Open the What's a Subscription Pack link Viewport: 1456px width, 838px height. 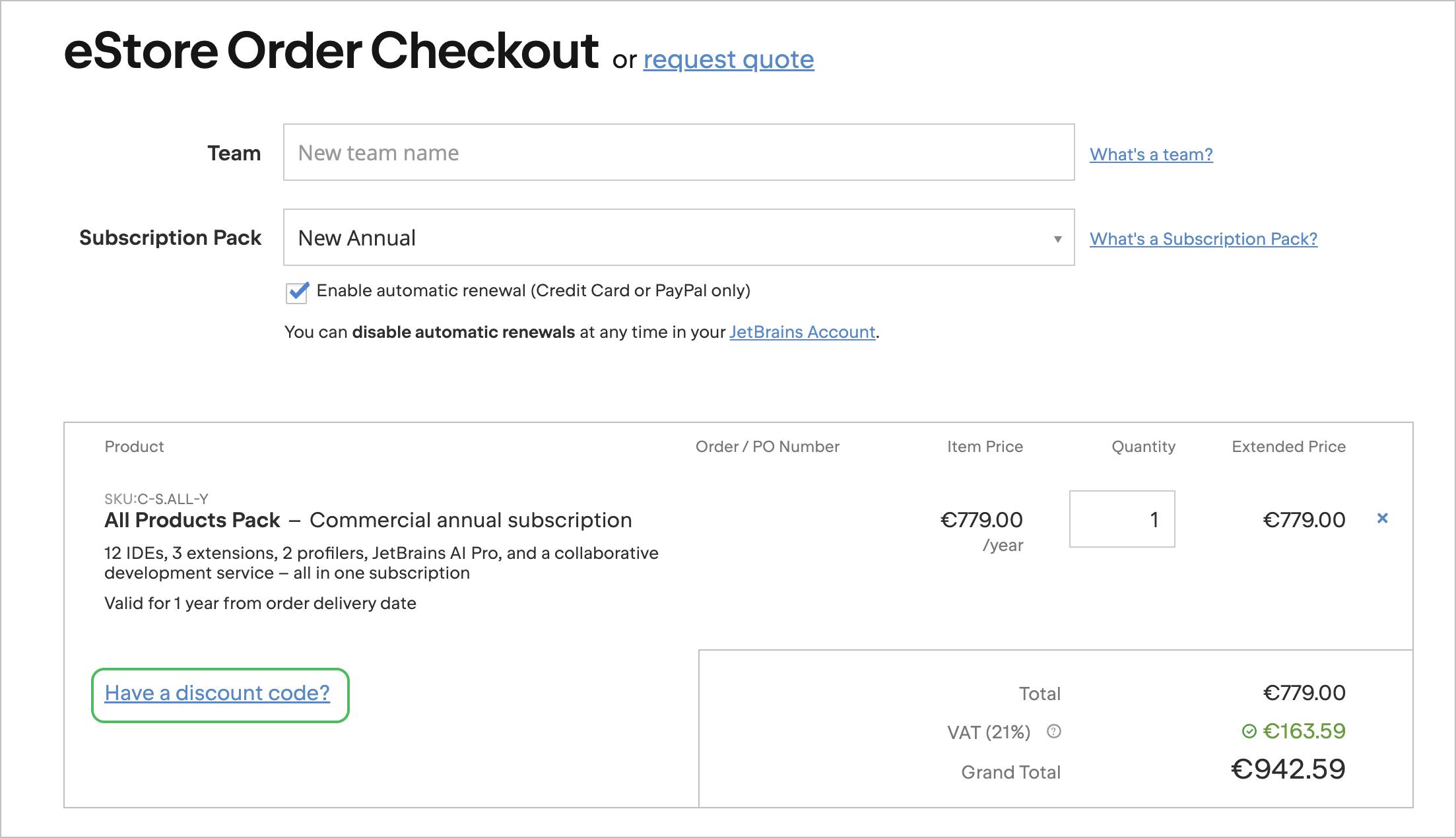1203,239
